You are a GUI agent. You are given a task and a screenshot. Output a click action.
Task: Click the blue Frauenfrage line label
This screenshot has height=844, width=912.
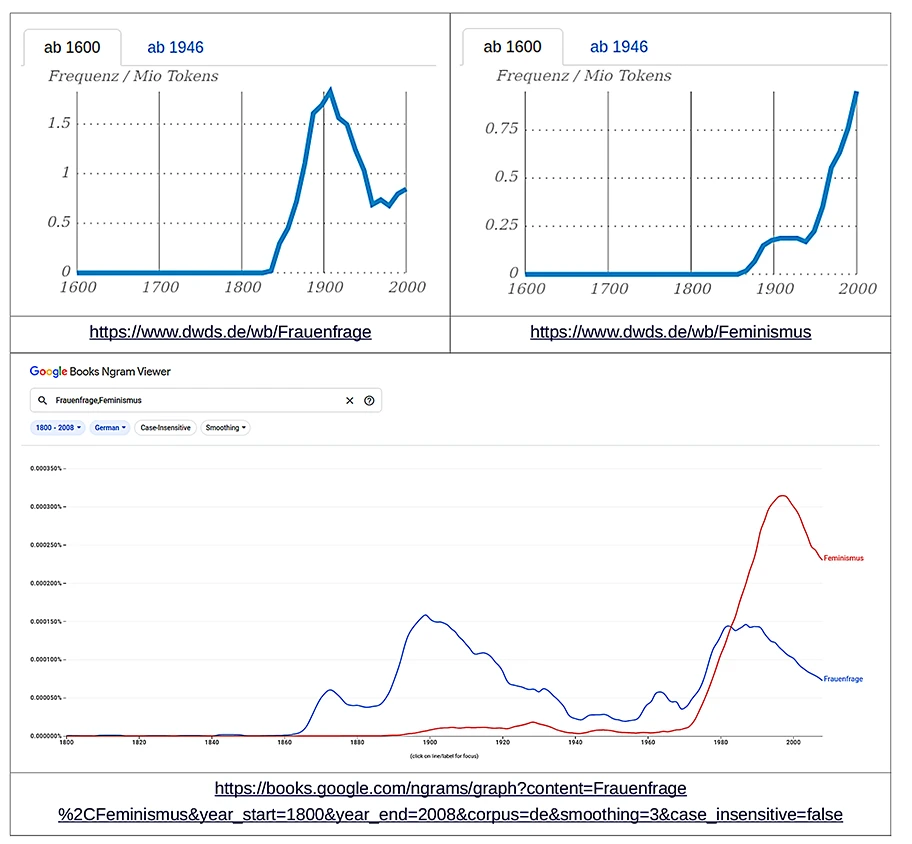click(x=843, y=679)
